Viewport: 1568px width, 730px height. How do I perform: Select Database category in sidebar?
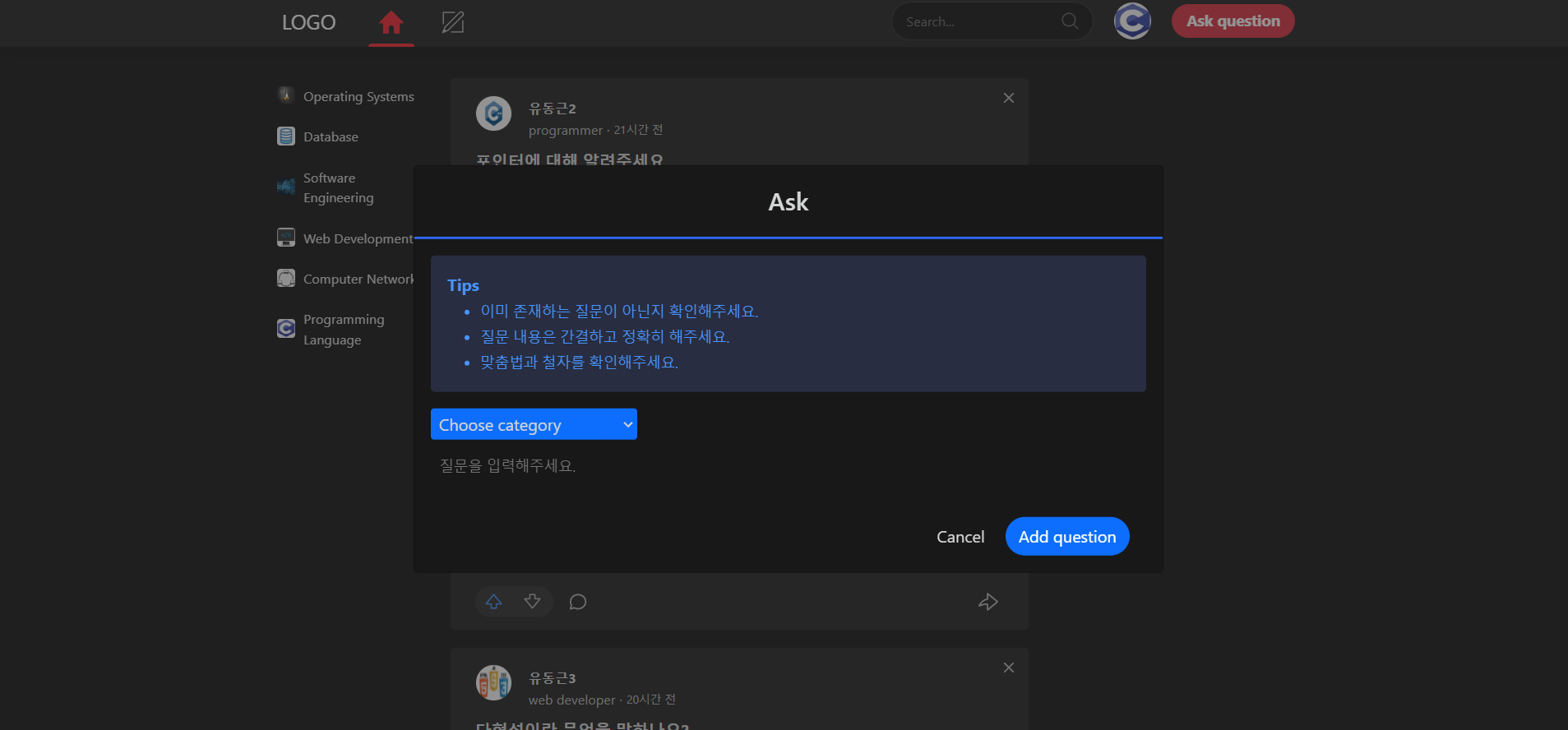click(318, 136)
